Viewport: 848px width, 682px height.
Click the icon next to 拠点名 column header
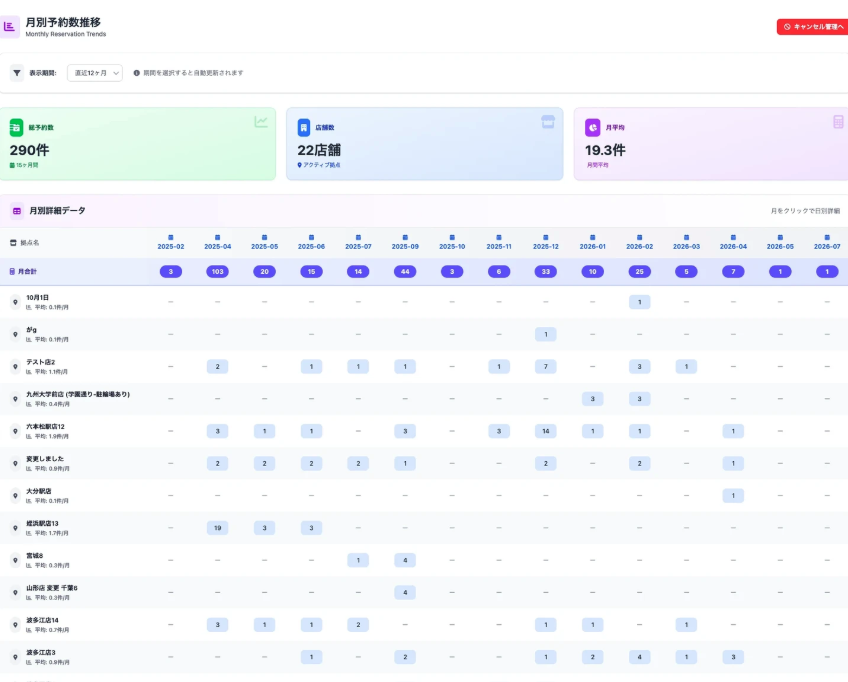point(14,243)
